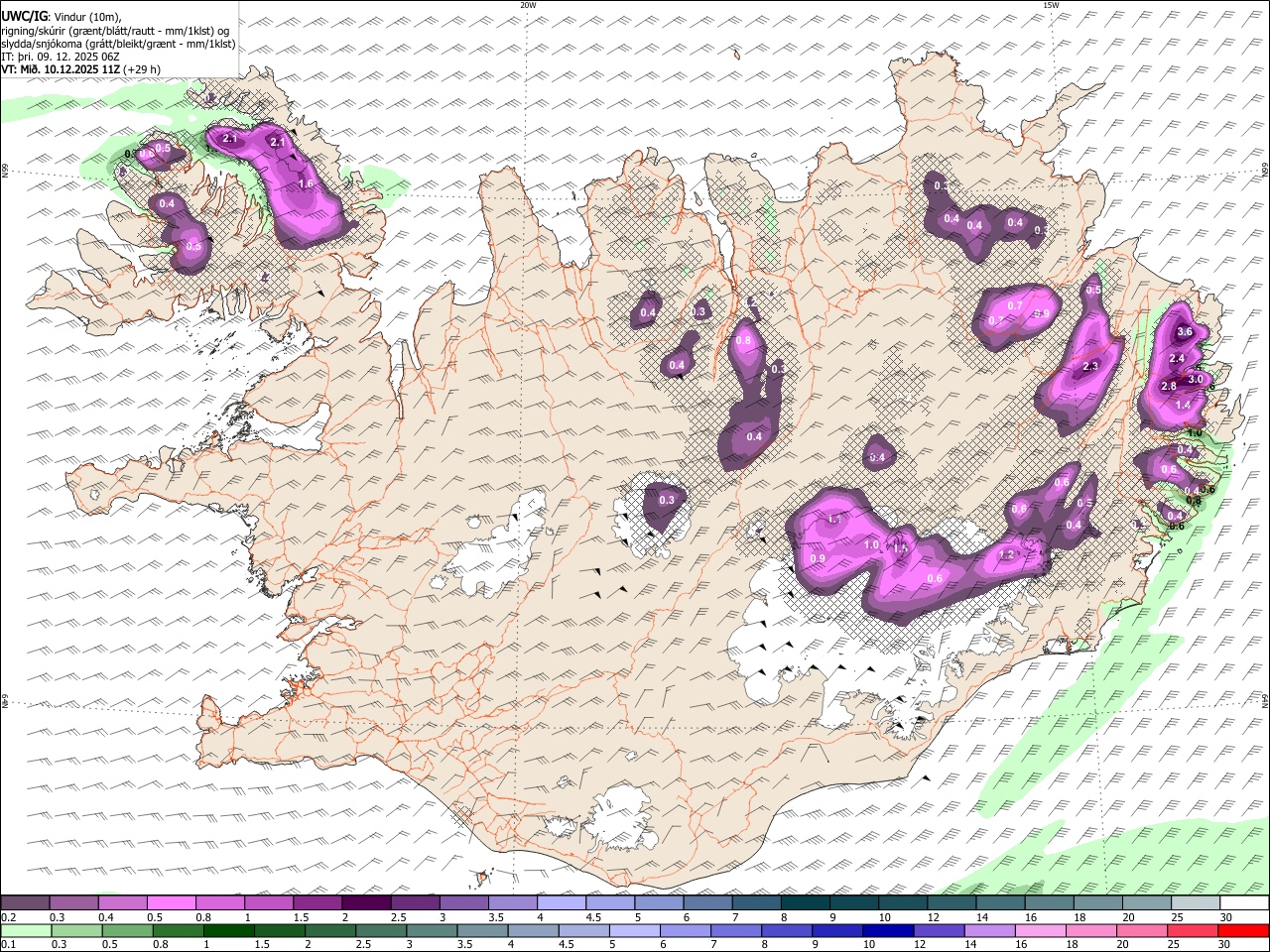1270x952 pixels.
Task: Click the 2.8 precipitation value on the map
Action: (x=1169, y=386)
